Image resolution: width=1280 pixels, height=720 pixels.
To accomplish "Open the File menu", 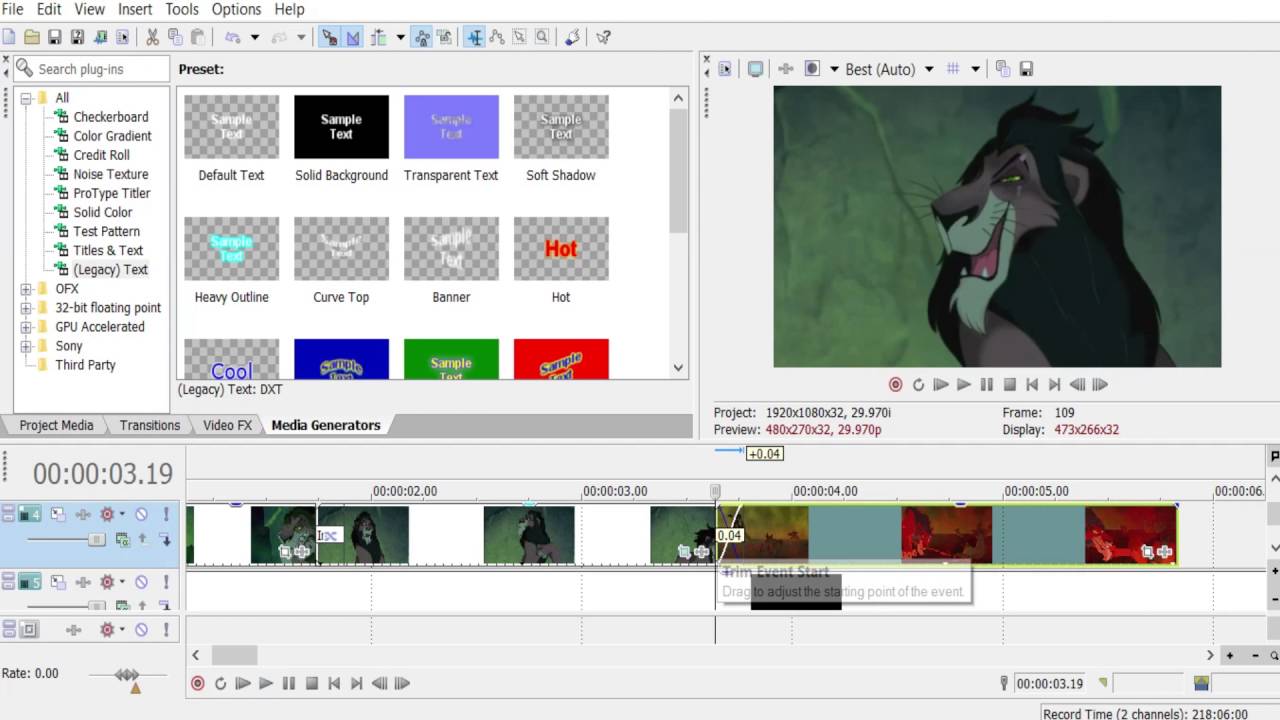I will click(12, 9).
